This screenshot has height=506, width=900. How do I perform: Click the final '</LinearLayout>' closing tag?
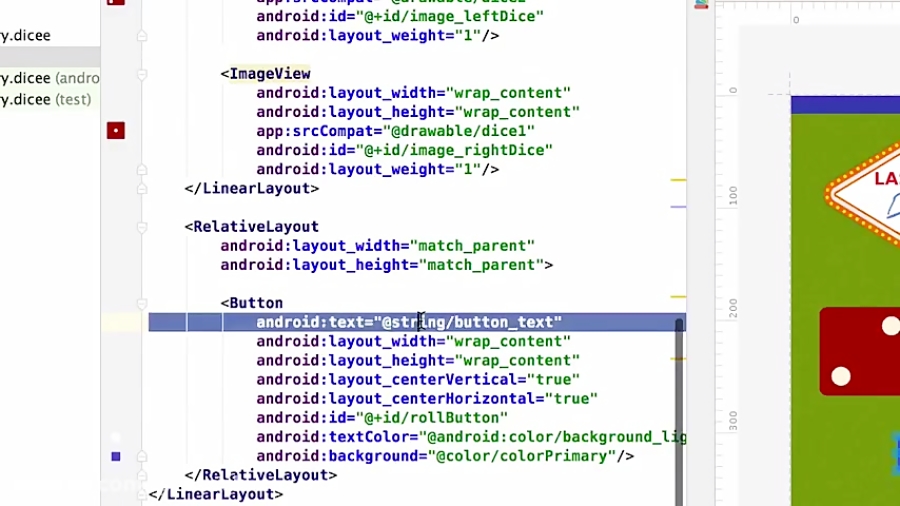[216, 495]
